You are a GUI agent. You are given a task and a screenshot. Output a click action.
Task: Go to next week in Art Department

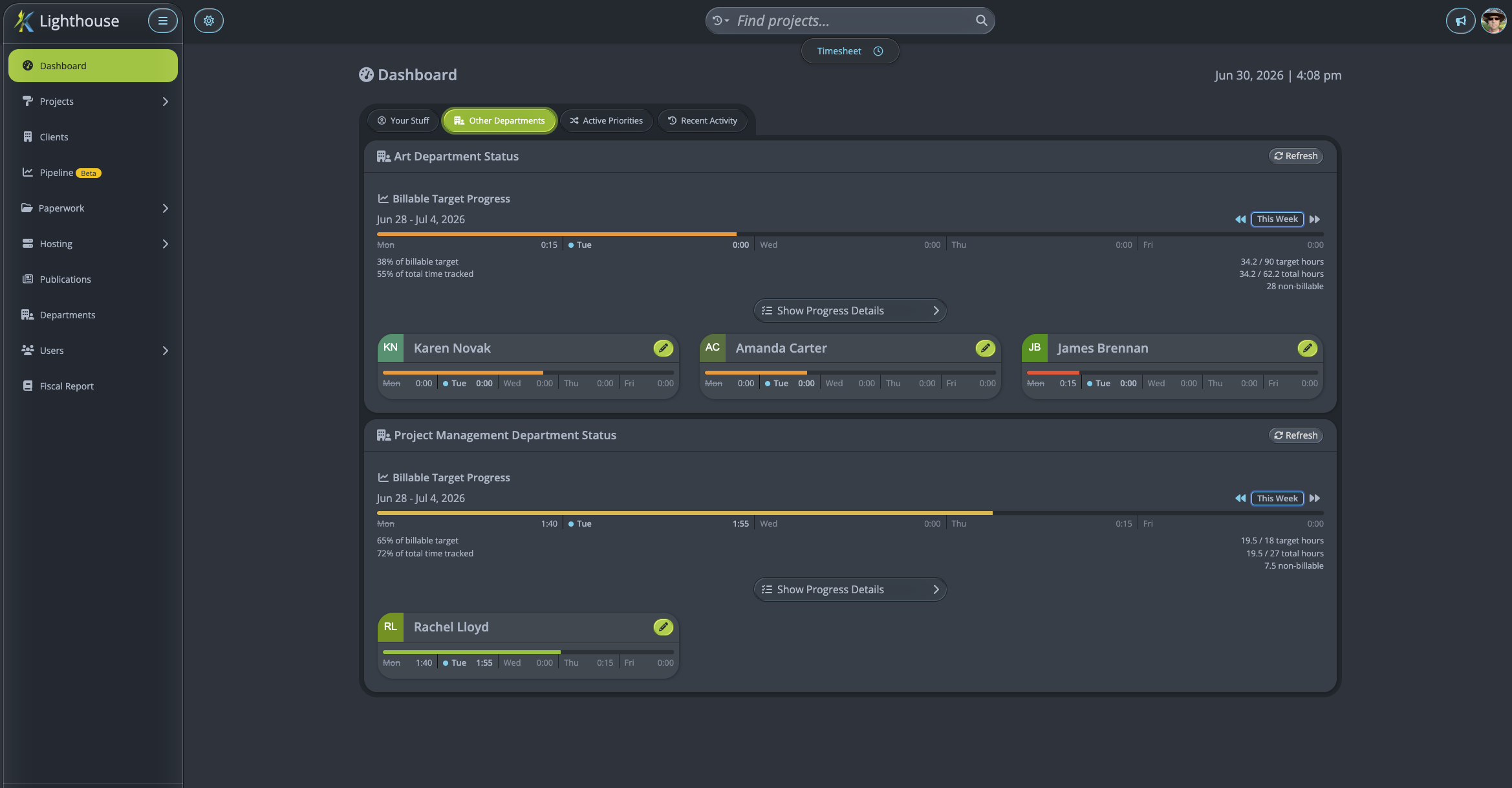pyautogui.click(x=1315, y=219)
